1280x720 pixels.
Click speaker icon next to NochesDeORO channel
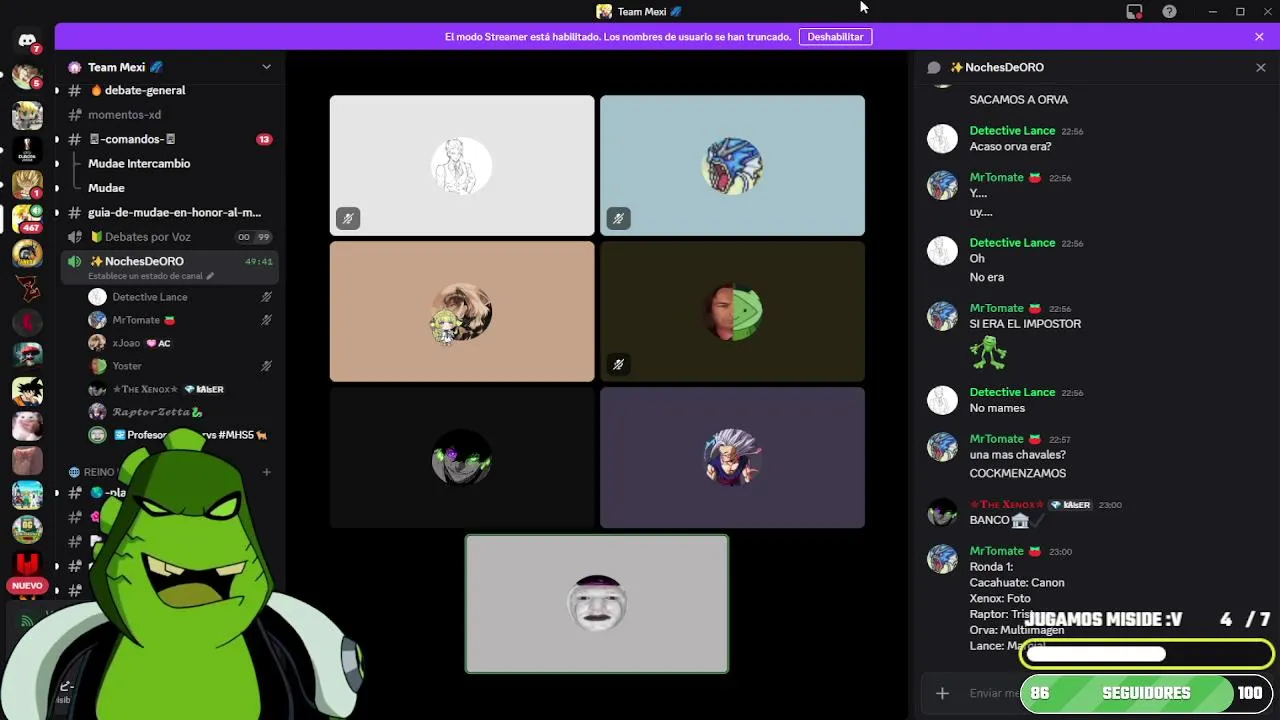point(75,261)
